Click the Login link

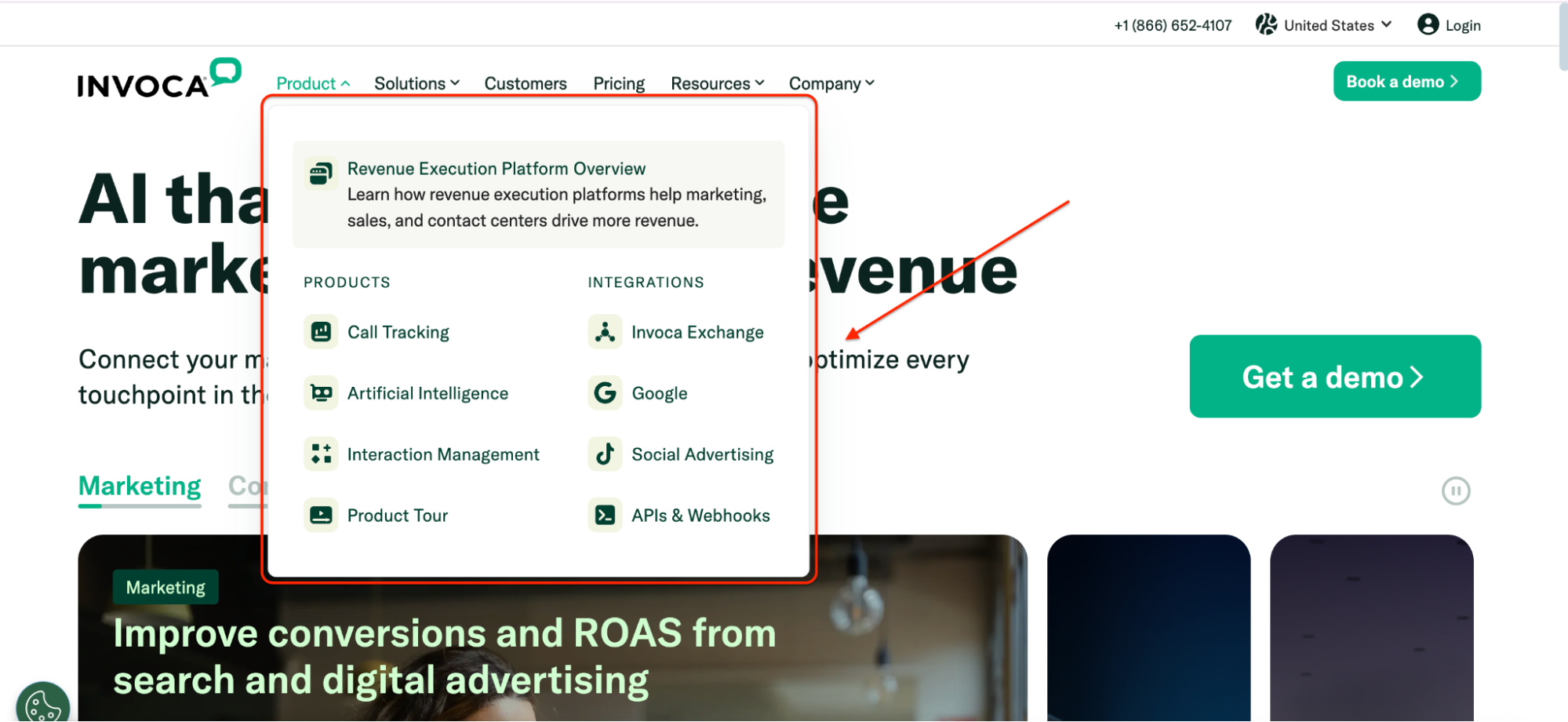(x=1463, y=25)
